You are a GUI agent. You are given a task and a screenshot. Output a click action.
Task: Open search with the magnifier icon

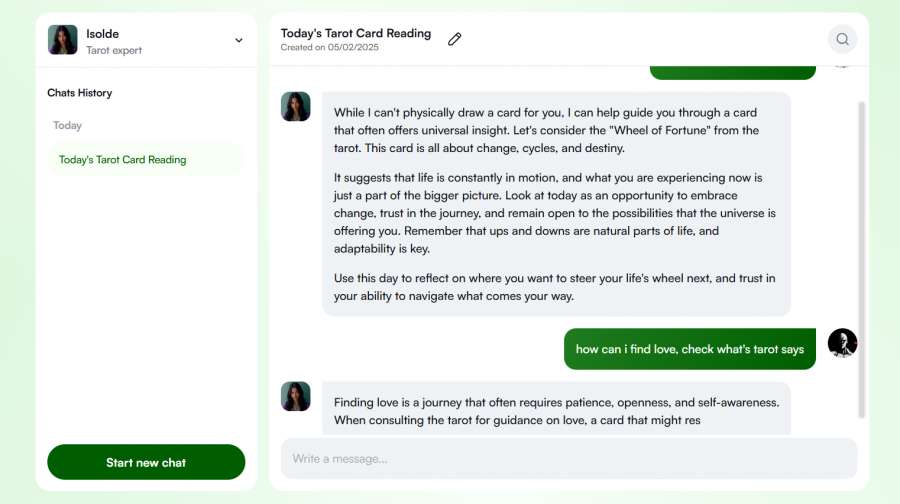pos(842,39)
